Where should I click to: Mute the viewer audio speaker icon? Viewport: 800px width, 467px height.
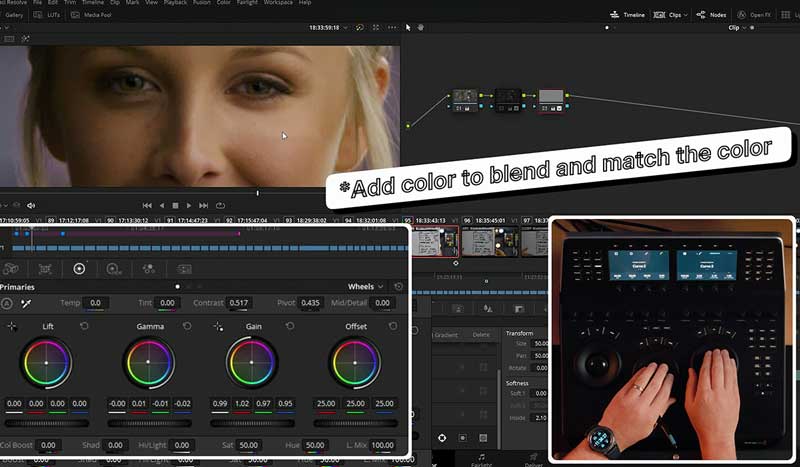[31, 205]
